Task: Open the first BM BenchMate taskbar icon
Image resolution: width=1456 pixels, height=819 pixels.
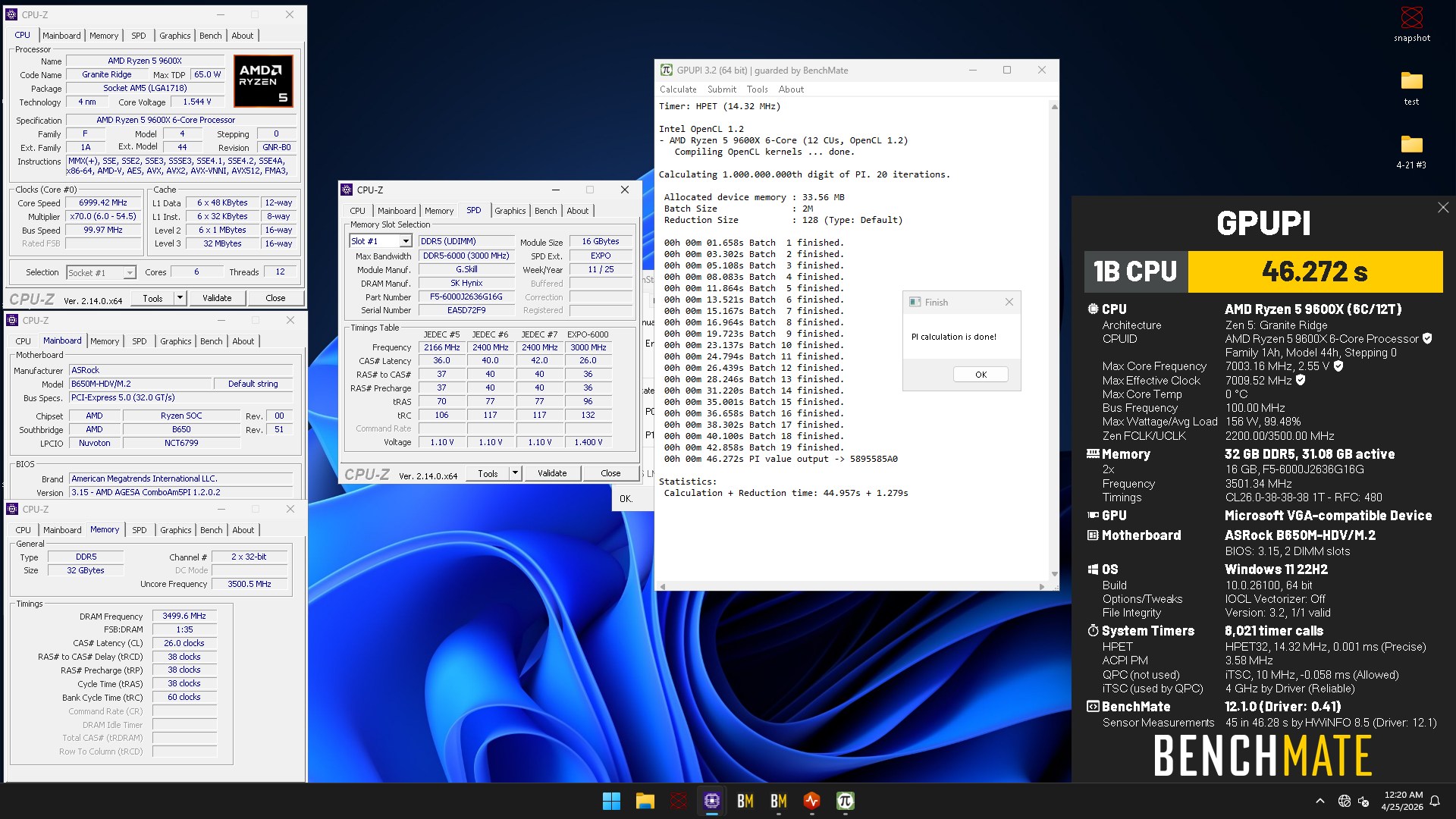Action: click(x=745, y=801)
